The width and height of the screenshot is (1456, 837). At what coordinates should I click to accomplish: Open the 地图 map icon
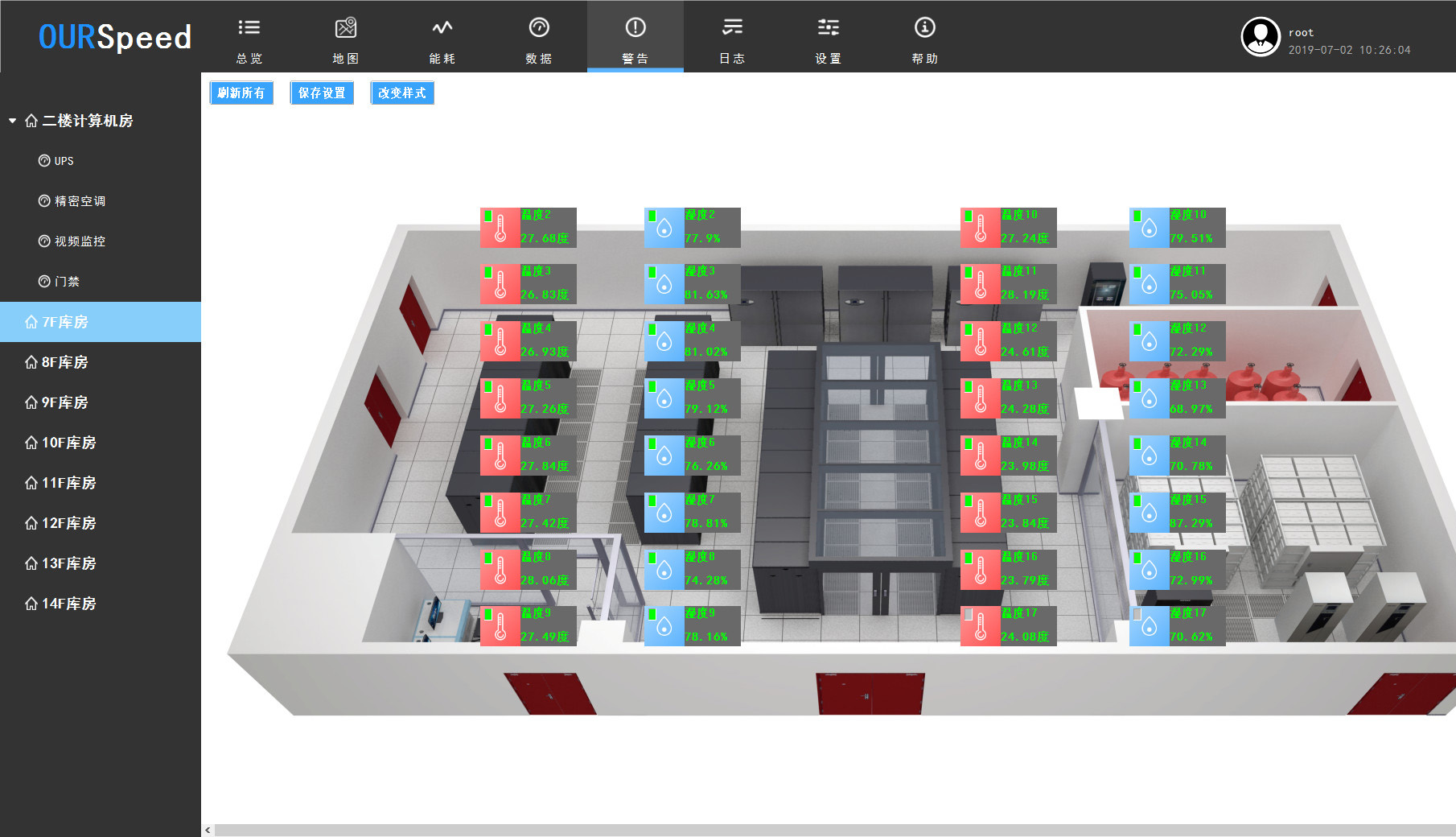tap(346, 28)
